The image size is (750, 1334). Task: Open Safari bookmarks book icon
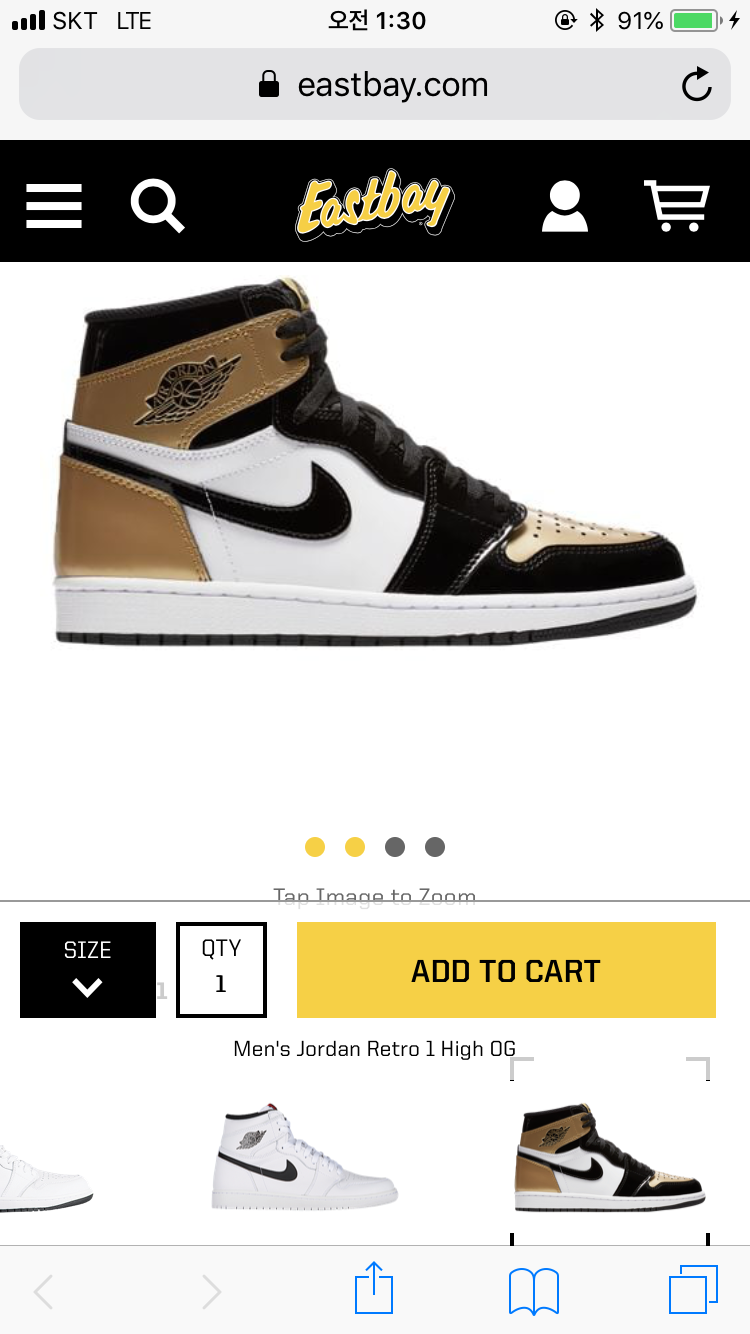click(534, 1291)
